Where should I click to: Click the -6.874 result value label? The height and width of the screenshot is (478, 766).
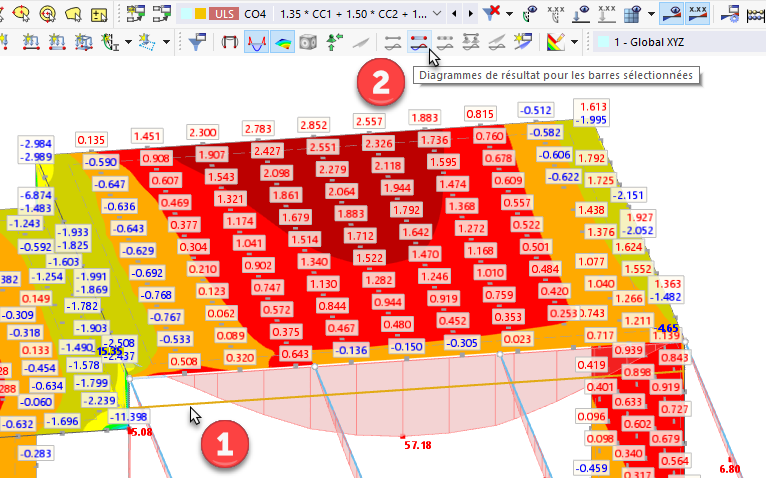(38, 195)
